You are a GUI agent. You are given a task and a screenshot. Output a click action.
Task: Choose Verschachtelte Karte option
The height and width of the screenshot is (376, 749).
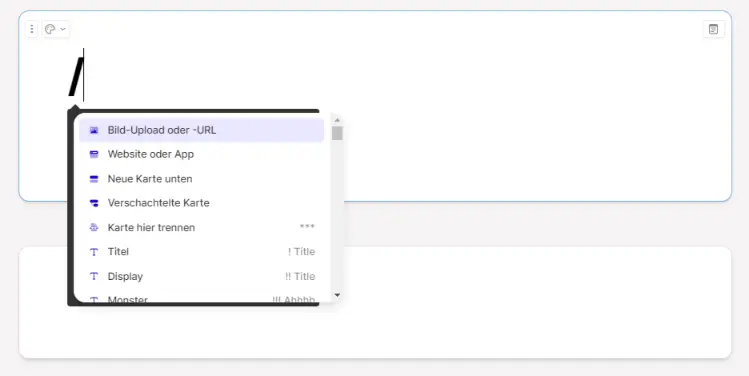202,203
